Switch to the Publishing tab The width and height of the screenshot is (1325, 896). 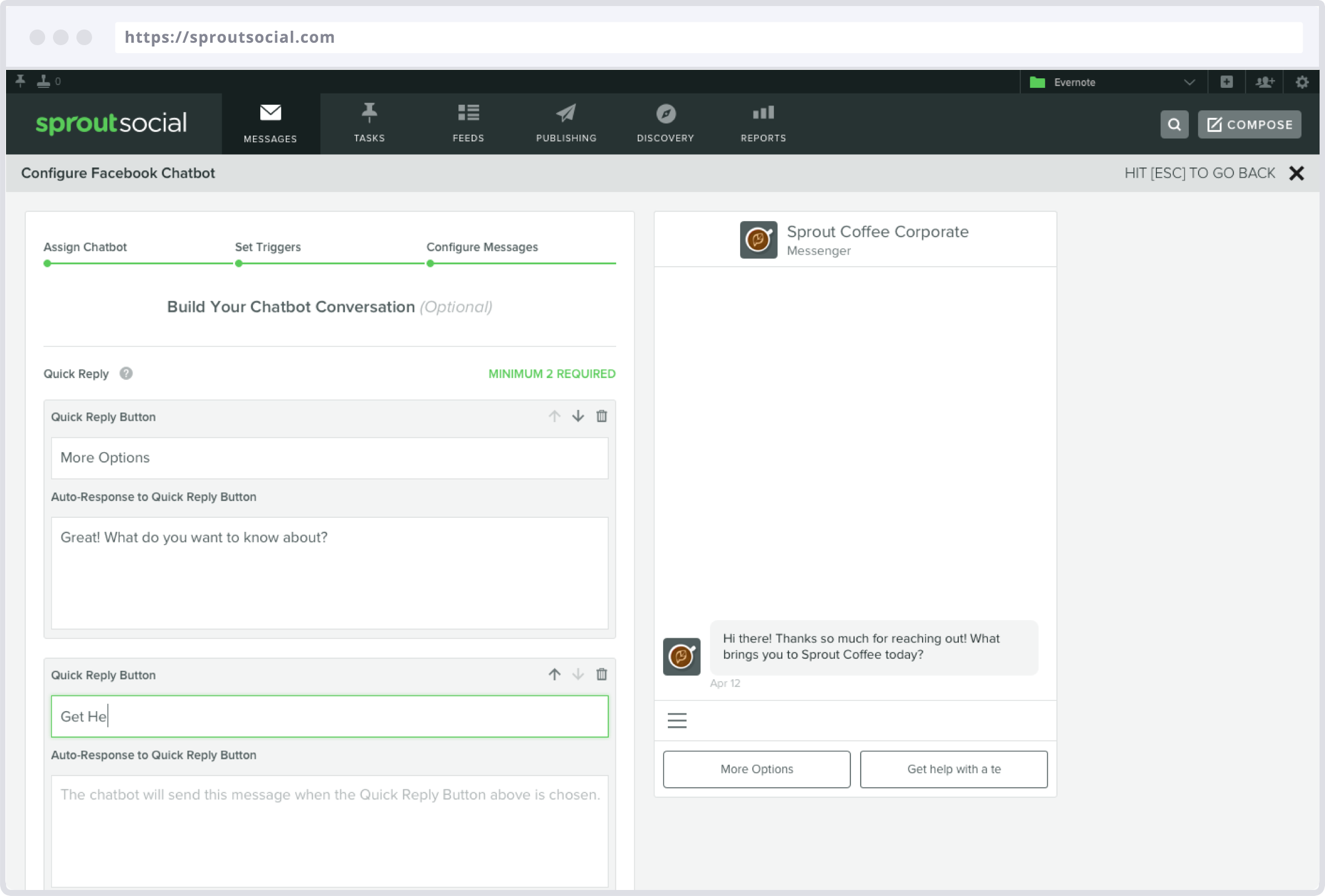coord(566,123)
